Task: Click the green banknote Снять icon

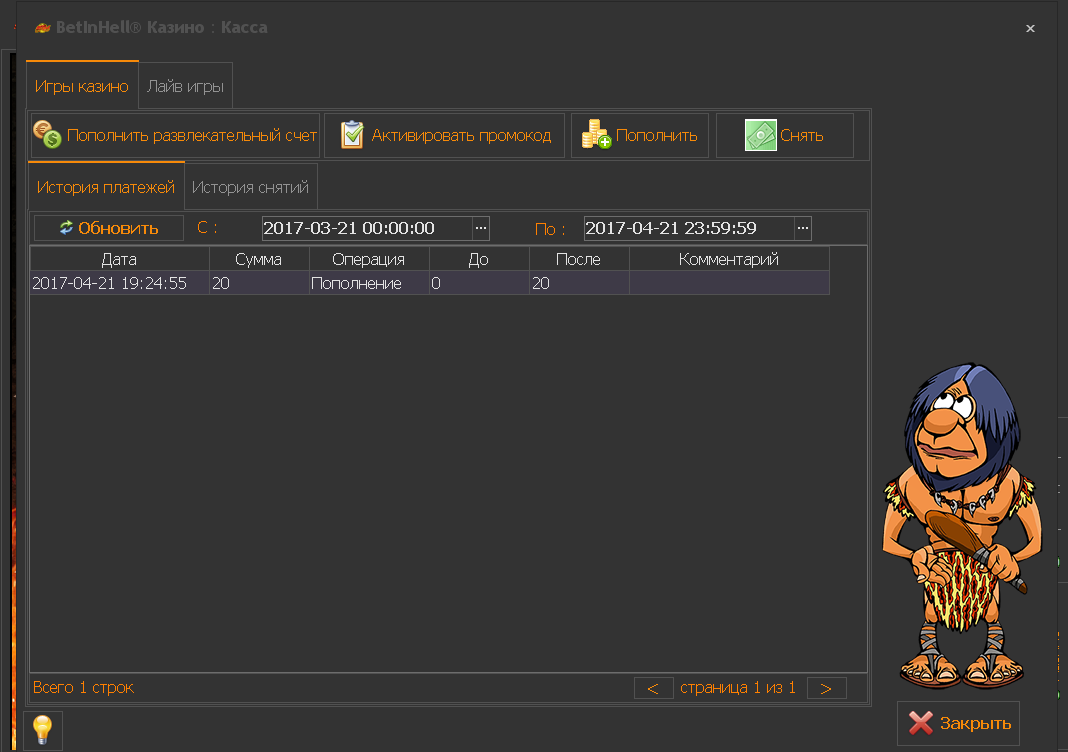Action: tap(760, 135)
